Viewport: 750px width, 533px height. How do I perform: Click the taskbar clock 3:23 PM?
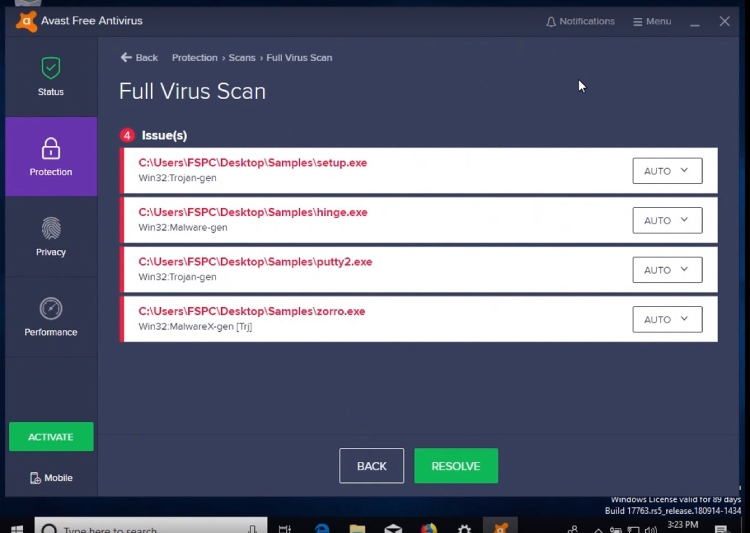(683, 526)
